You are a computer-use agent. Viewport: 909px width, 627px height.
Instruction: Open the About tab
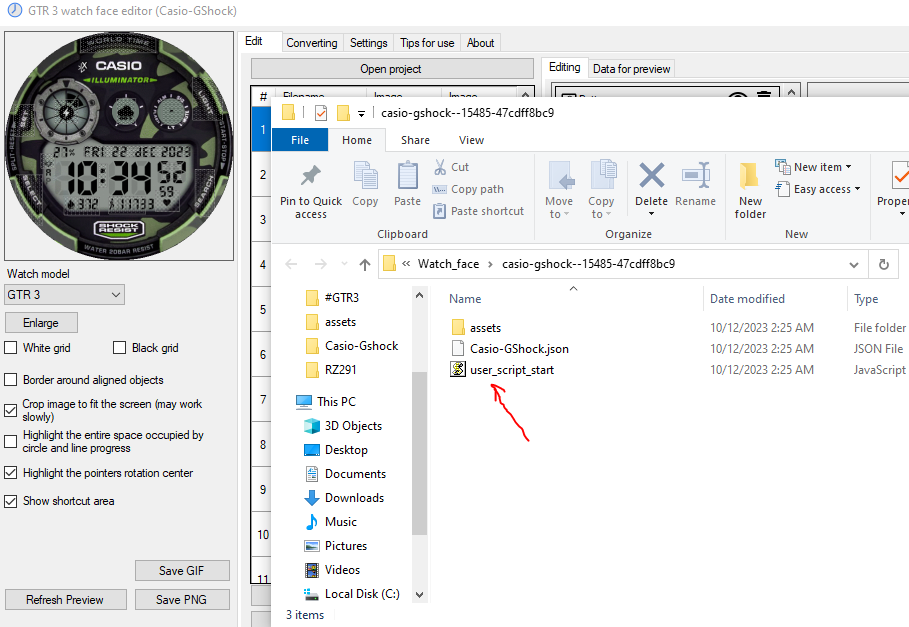point(481,43)
